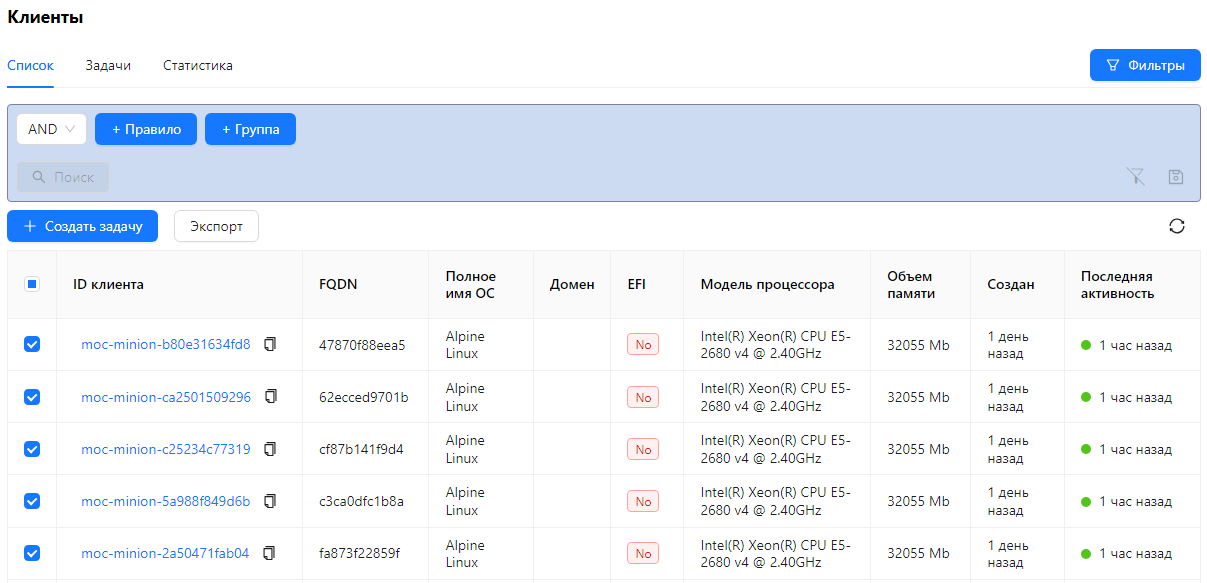The image size is (1207, 583).
Task: Copy ID of moc-minion-2a50471fab04
Action: [x=269, y=553]
